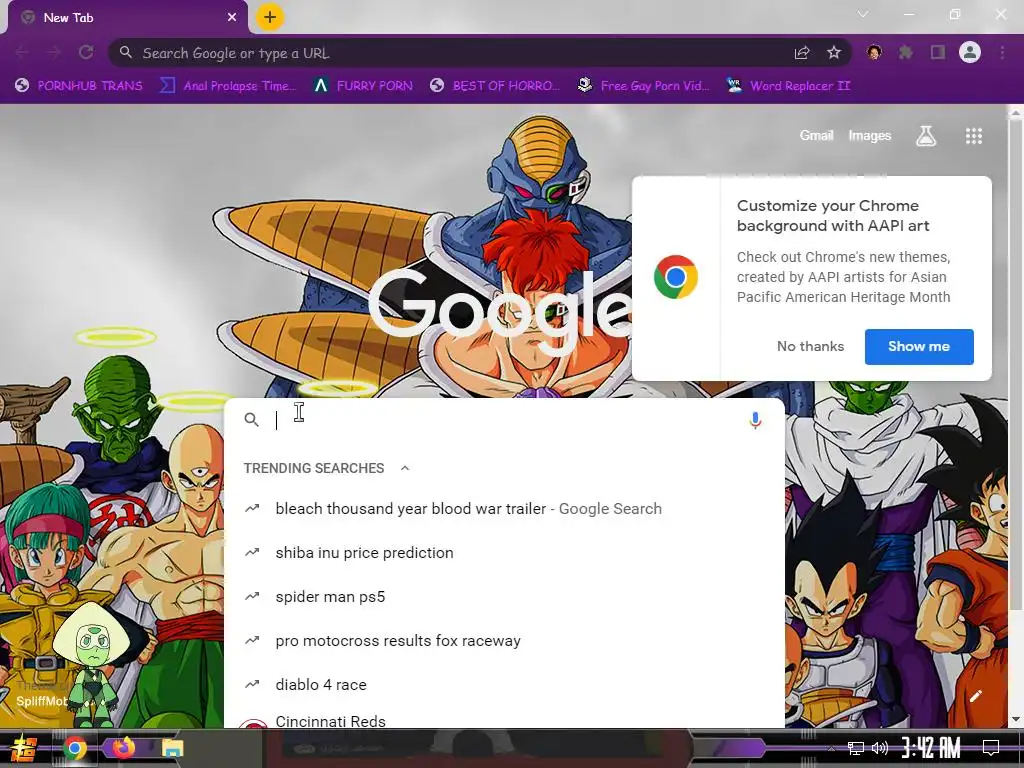The height and width of the screenshot is (768, 1024).
Task: Open File Explorer from the taskbar
Action: pyautogui.click(x=172, y=748)
